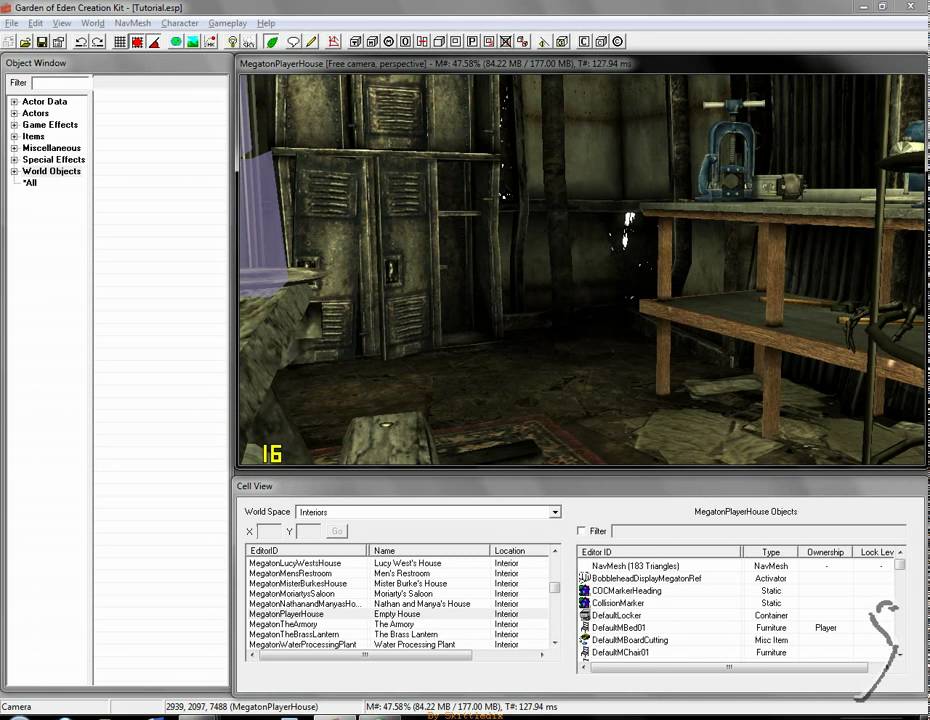This screenshot has width=930, height=720.
Task: Click the boxed letter P toolbar icon
Action: click(472, 42)
